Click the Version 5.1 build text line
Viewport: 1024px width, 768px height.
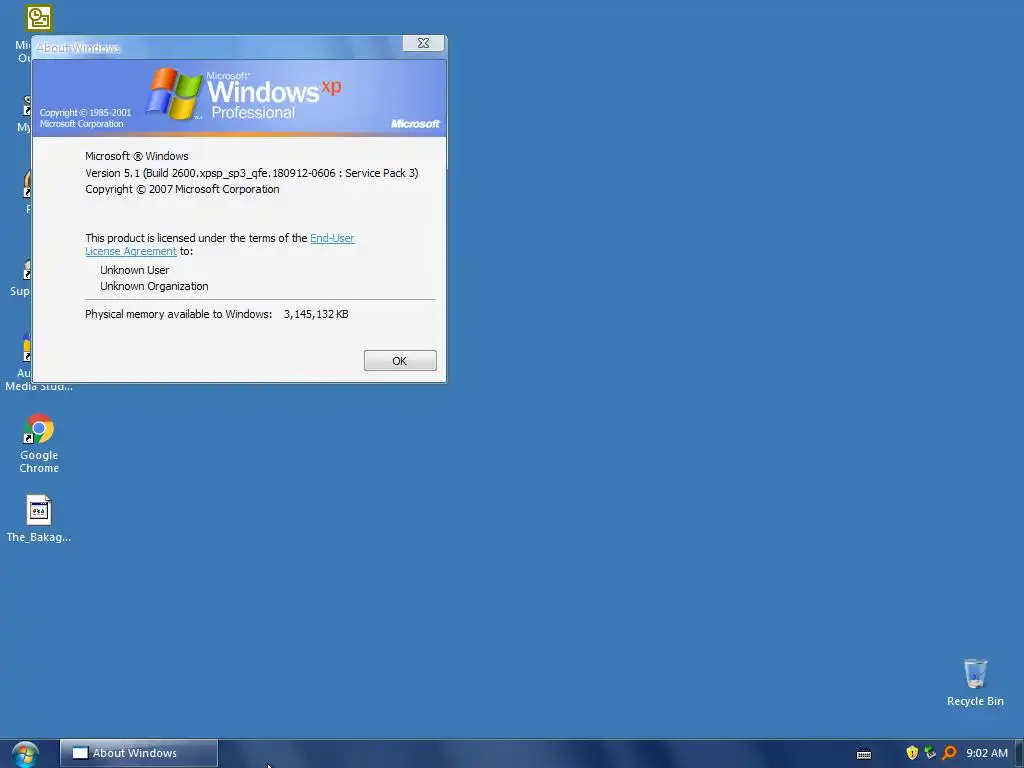(x=251, y=173)
